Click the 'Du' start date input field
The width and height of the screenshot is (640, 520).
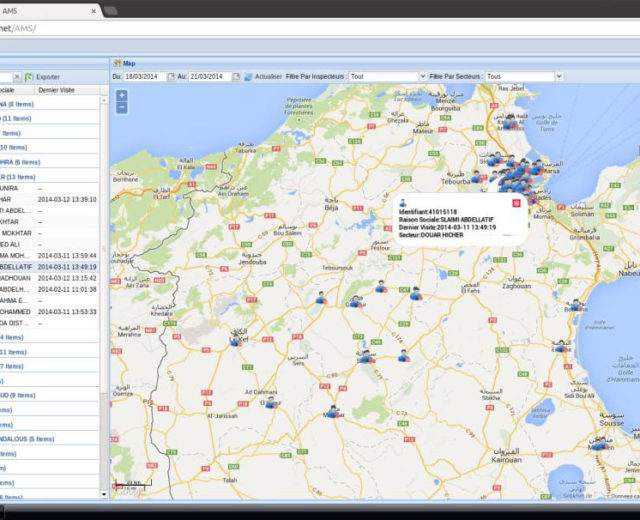click(143, 76)
